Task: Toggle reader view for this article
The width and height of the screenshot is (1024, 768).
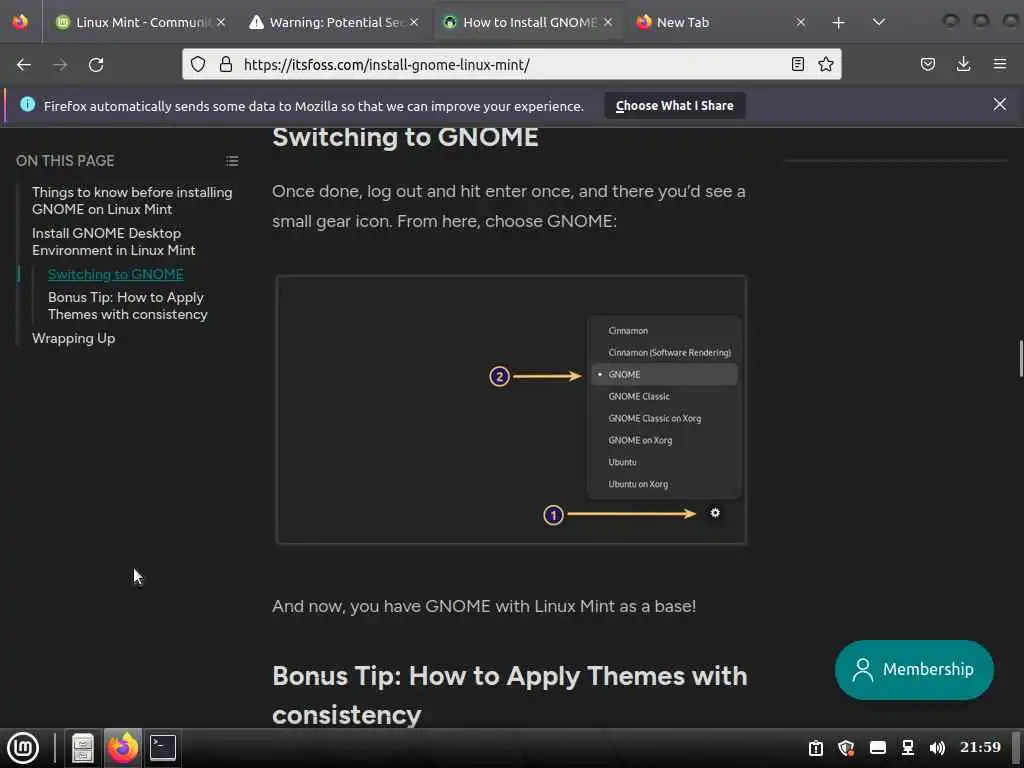Action: 797,64
